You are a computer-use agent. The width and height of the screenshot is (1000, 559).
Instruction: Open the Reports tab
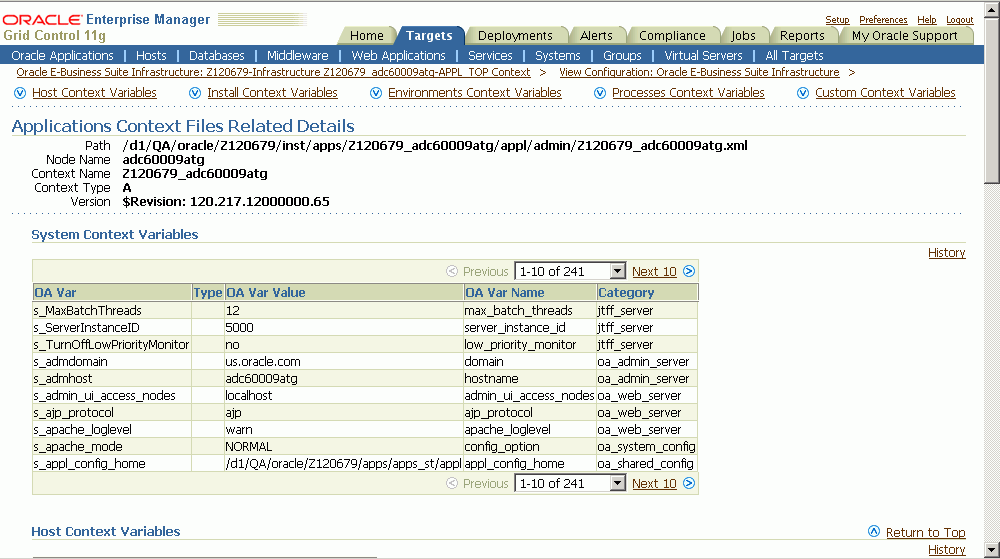tap(802, 36)
